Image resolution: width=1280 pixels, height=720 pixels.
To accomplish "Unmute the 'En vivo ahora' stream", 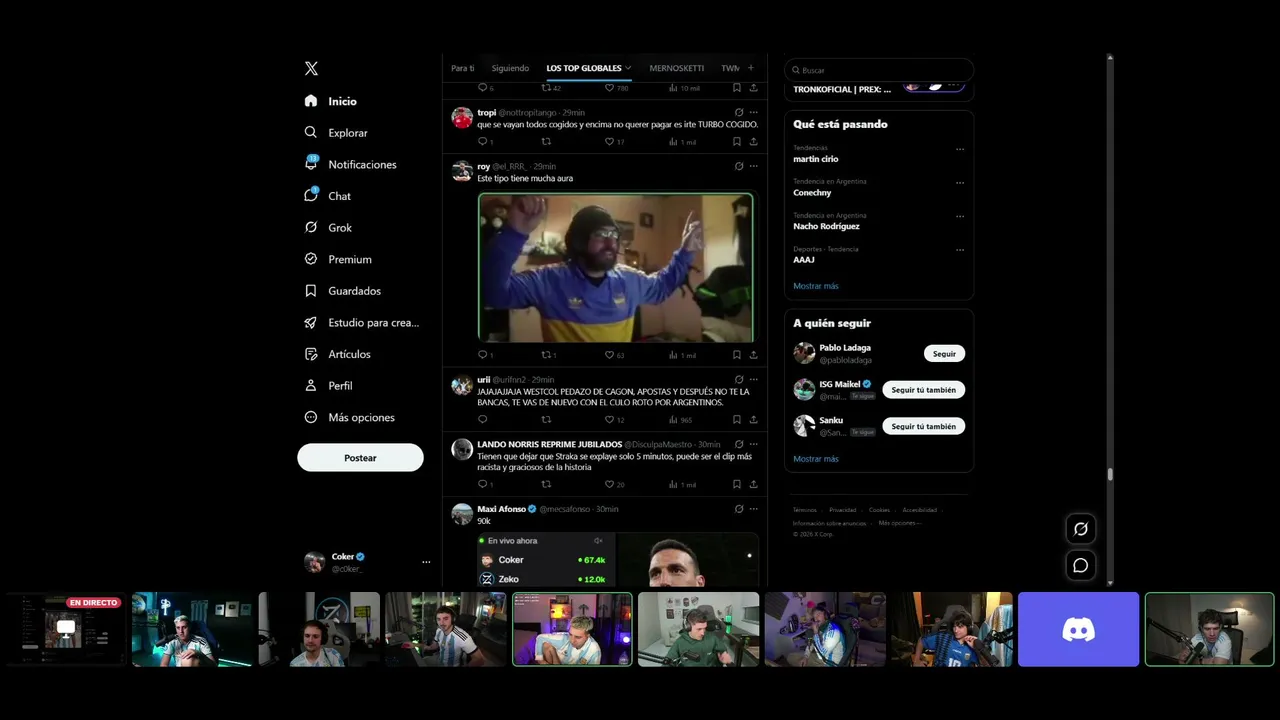I will click(x=598, y=541).
